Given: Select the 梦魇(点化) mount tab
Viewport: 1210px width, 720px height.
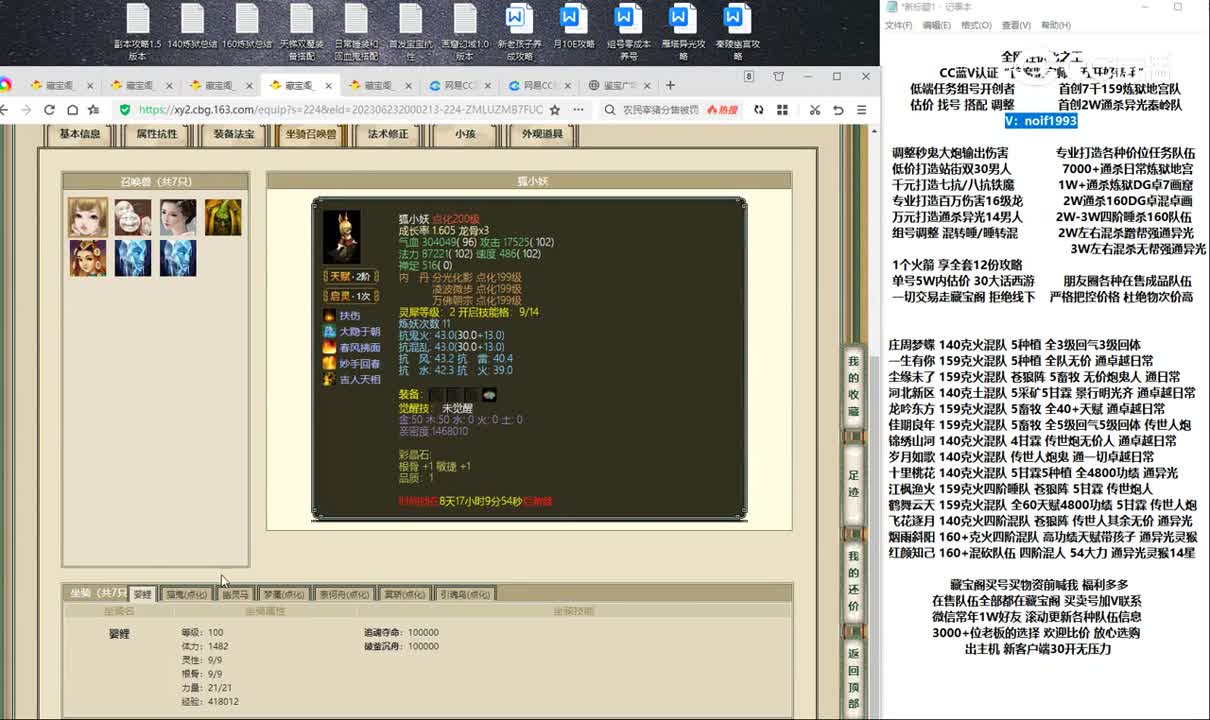Looking at the screenshot, I should 284,594.
